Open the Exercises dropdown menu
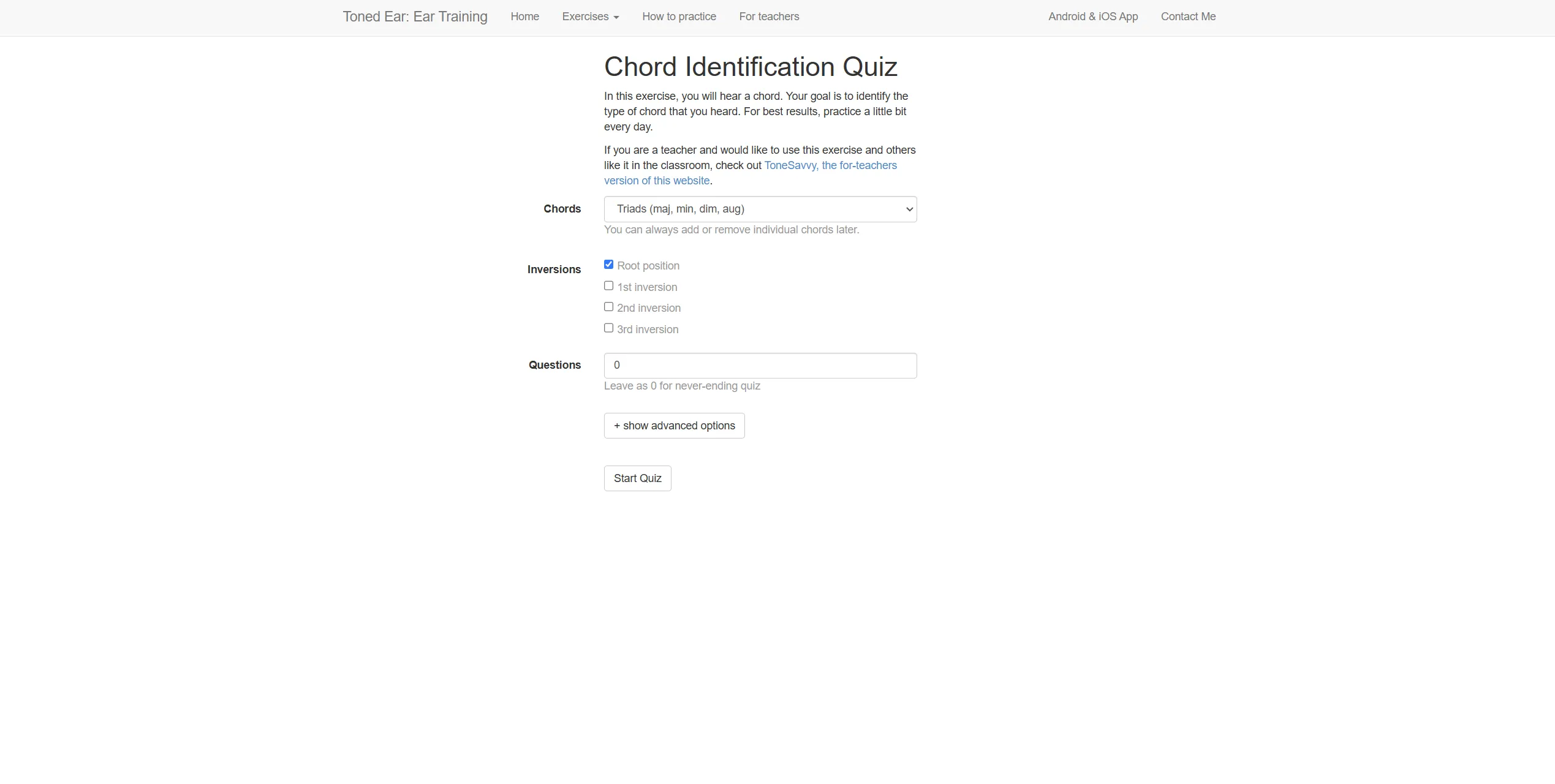Image resolution: width=1555 pixels, height=784 pixels. [590, 17]
